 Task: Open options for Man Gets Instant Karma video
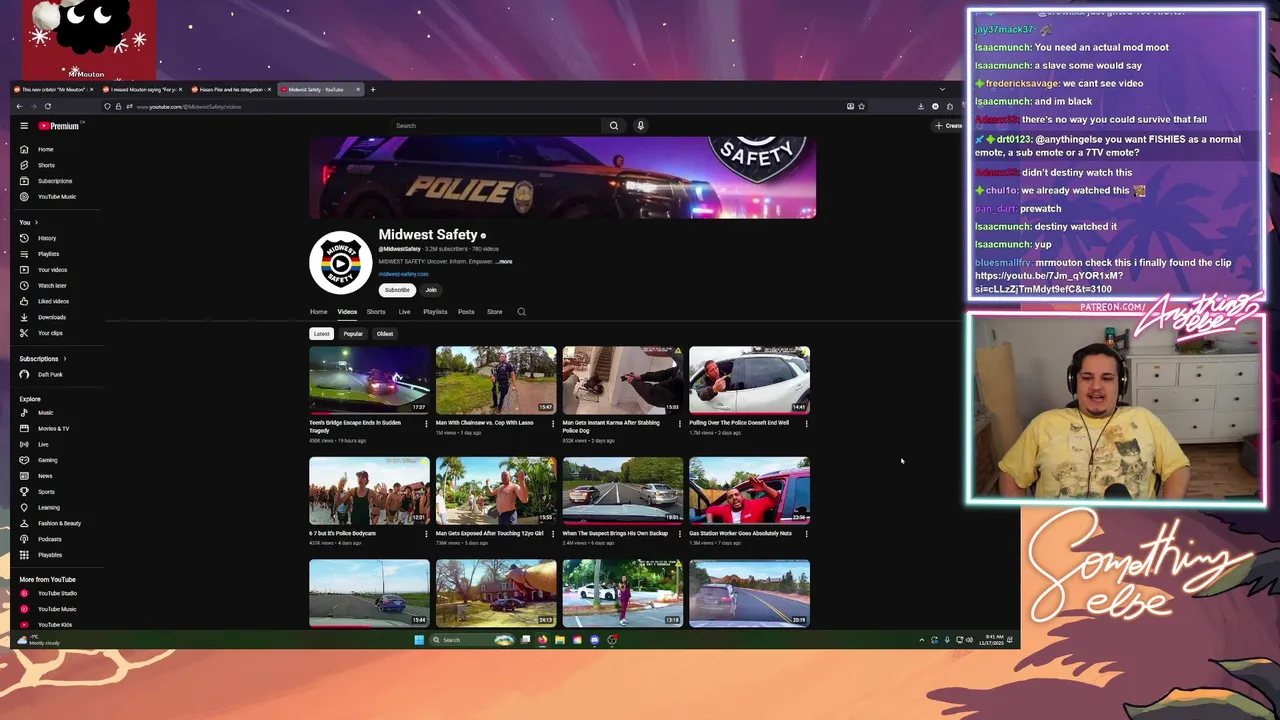click(x=680, y=423)
